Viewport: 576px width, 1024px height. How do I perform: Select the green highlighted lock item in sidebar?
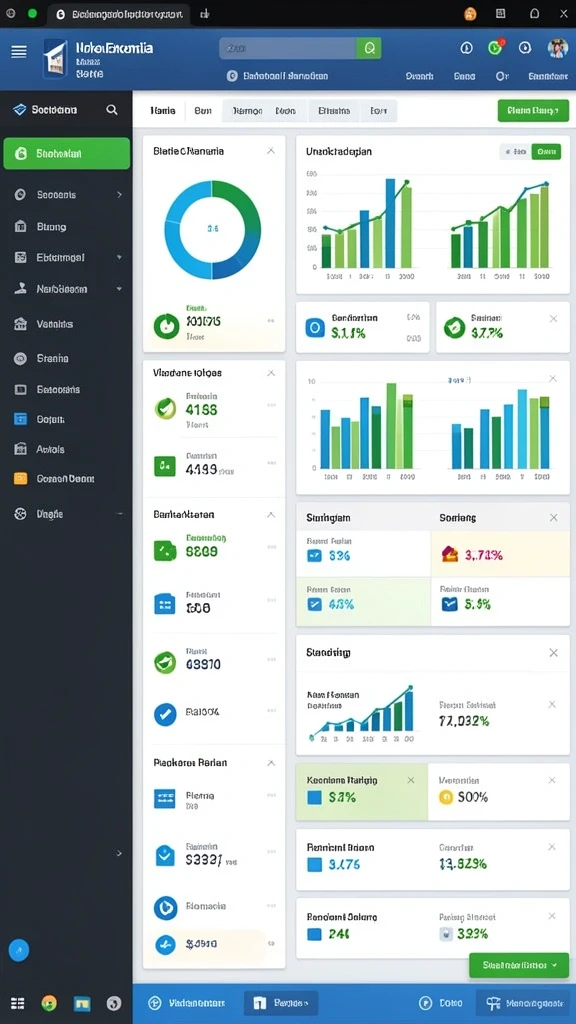point(67,153)
